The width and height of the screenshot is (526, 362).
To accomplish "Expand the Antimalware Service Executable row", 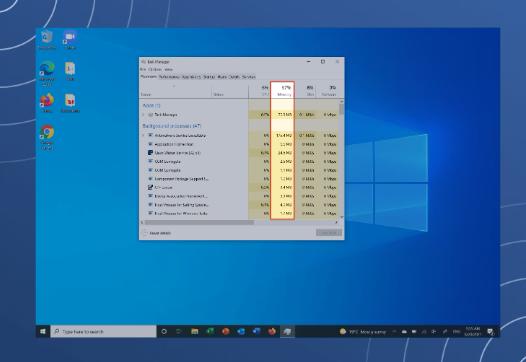I will (144, 136).
